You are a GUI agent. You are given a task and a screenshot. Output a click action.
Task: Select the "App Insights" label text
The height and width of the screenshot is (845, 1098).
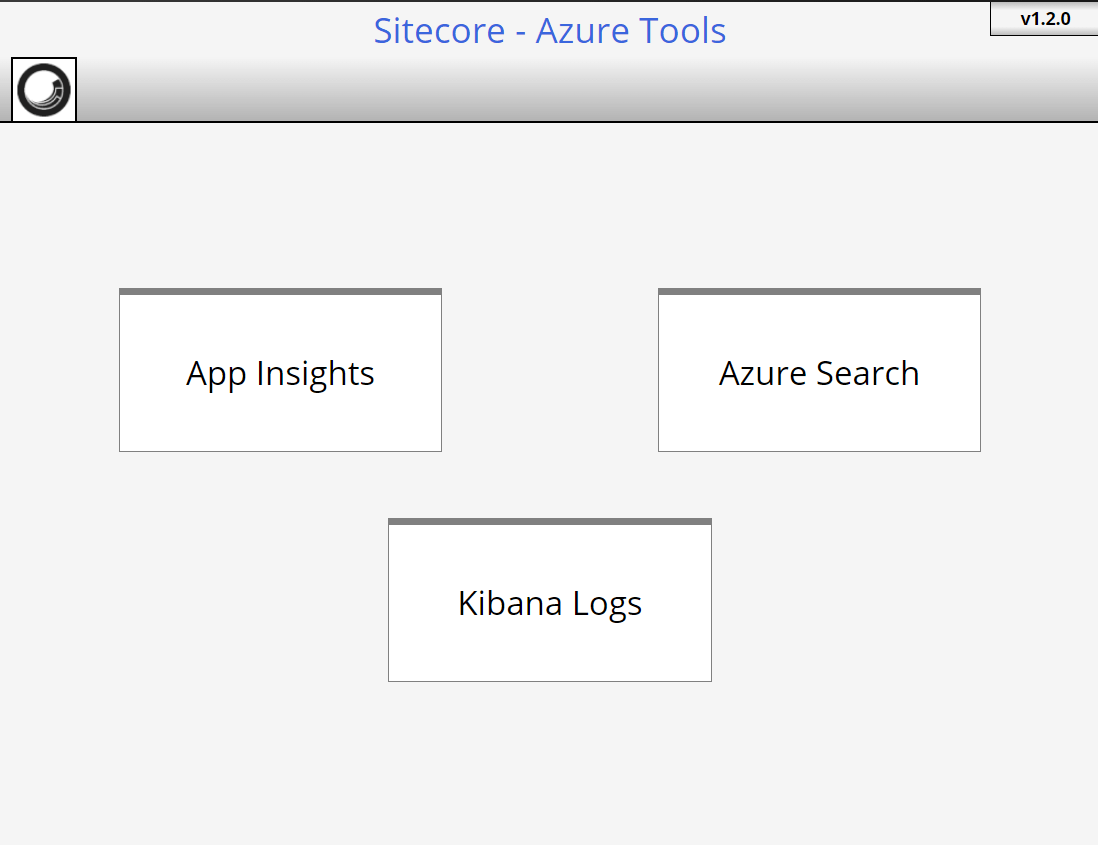tap(280, 373)
